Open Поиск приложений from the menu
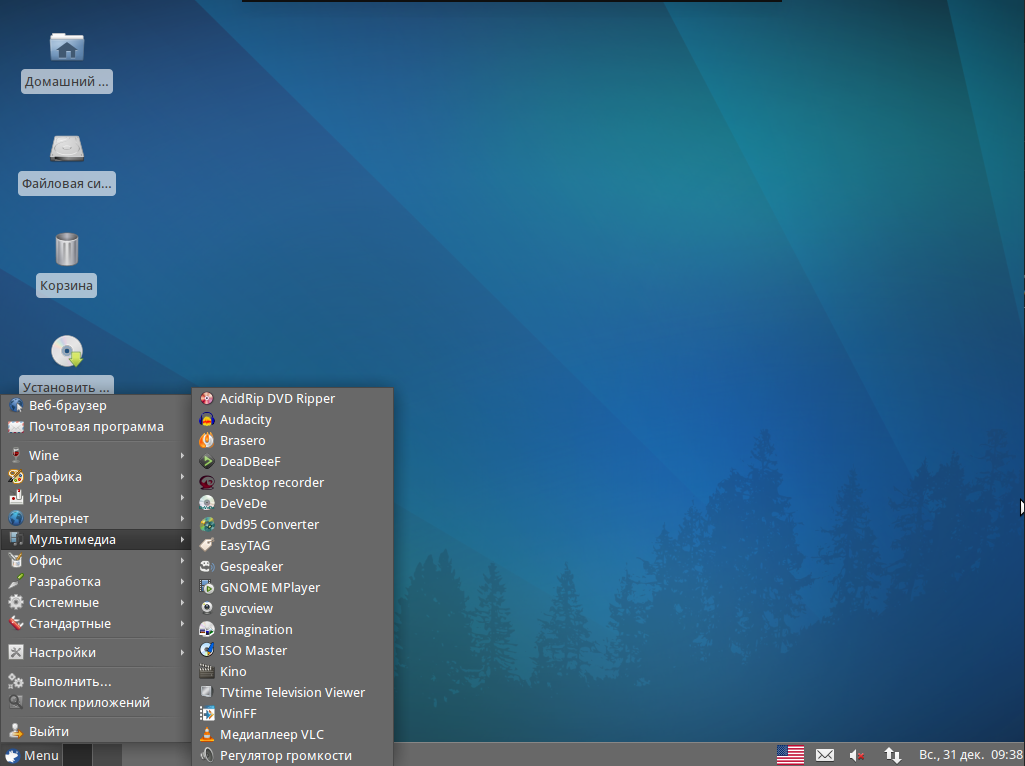 click(96, 703)
